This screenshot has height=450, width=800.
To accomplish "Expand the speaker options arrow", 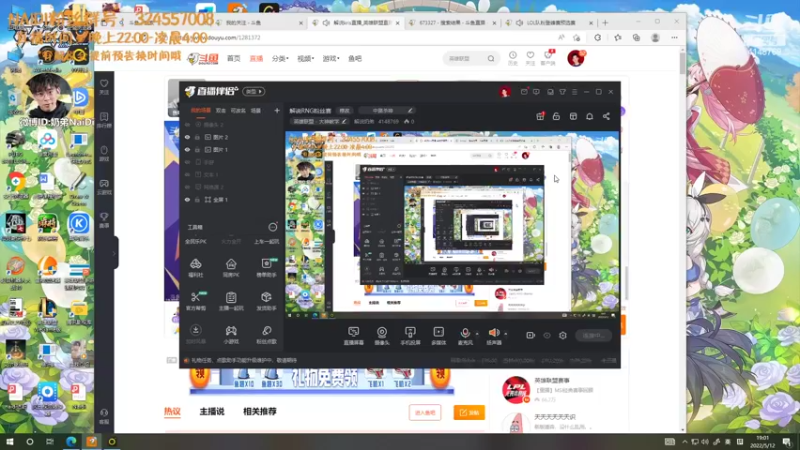I will 506,334.
